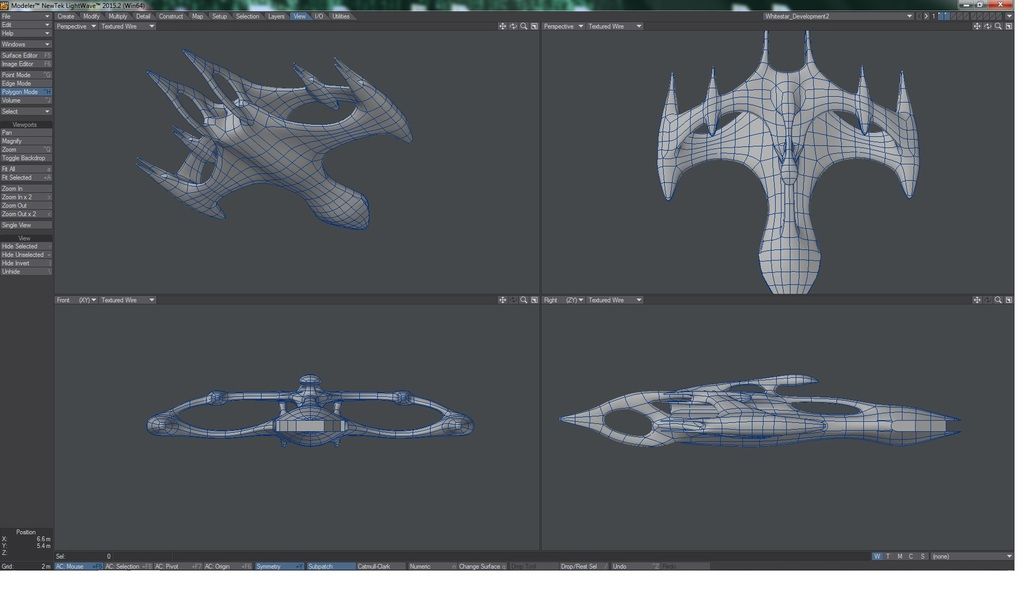Select the first layer slot
This screenshot has width=1024, height=594.
coord(941,16)
